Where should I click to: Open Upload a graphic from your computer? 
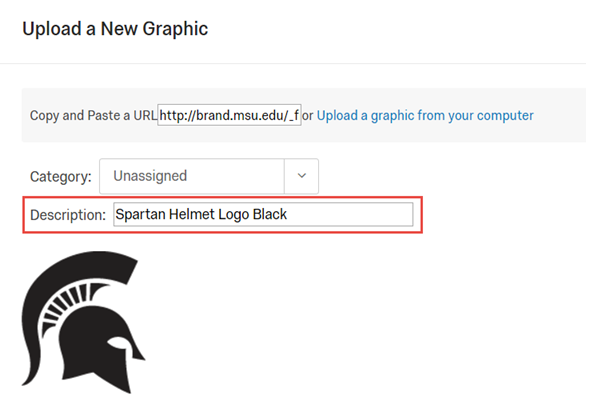pos(425,115)
